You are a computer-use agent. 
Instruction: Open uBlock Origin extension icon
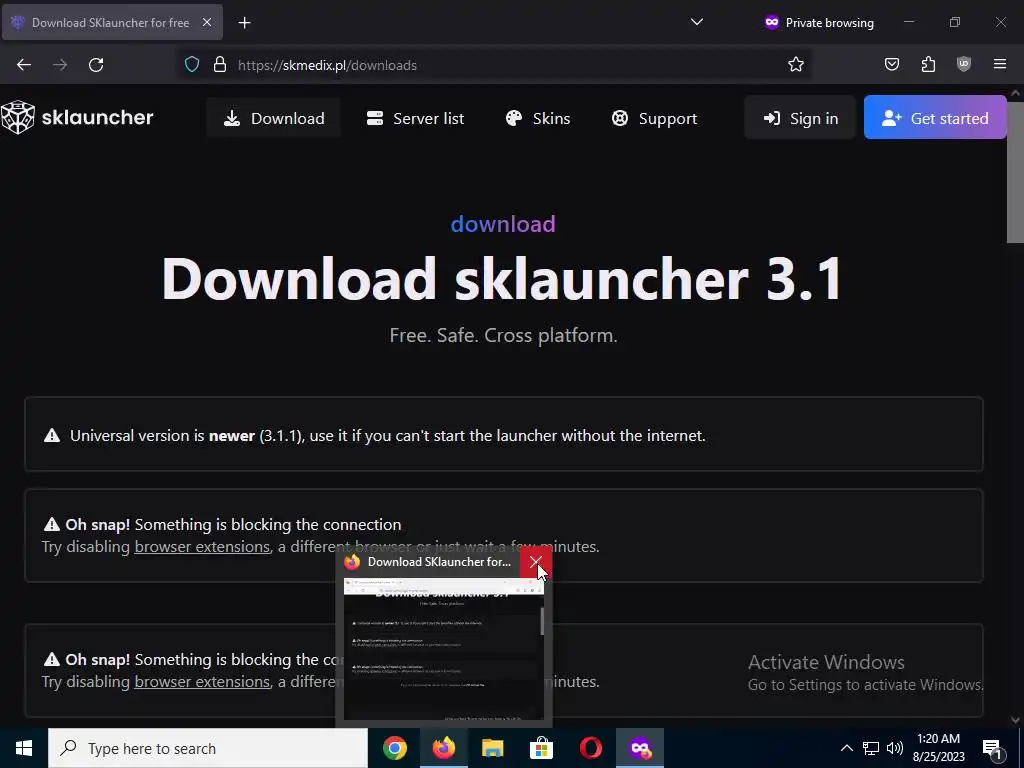coord(964,64)
